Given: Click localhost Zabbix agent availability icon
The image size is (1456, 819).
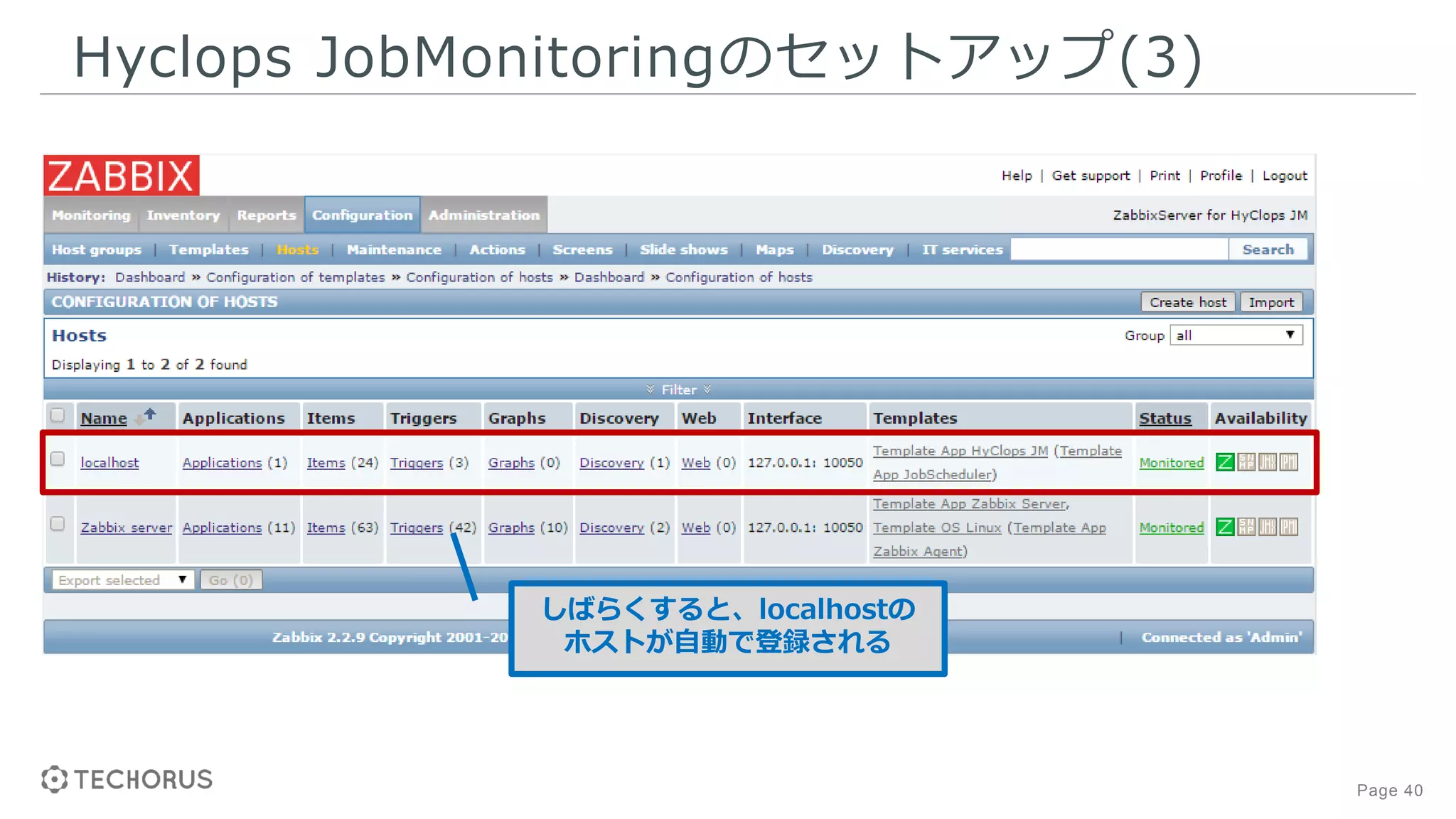Looking at the screenshot, I should coord(1225,462).
